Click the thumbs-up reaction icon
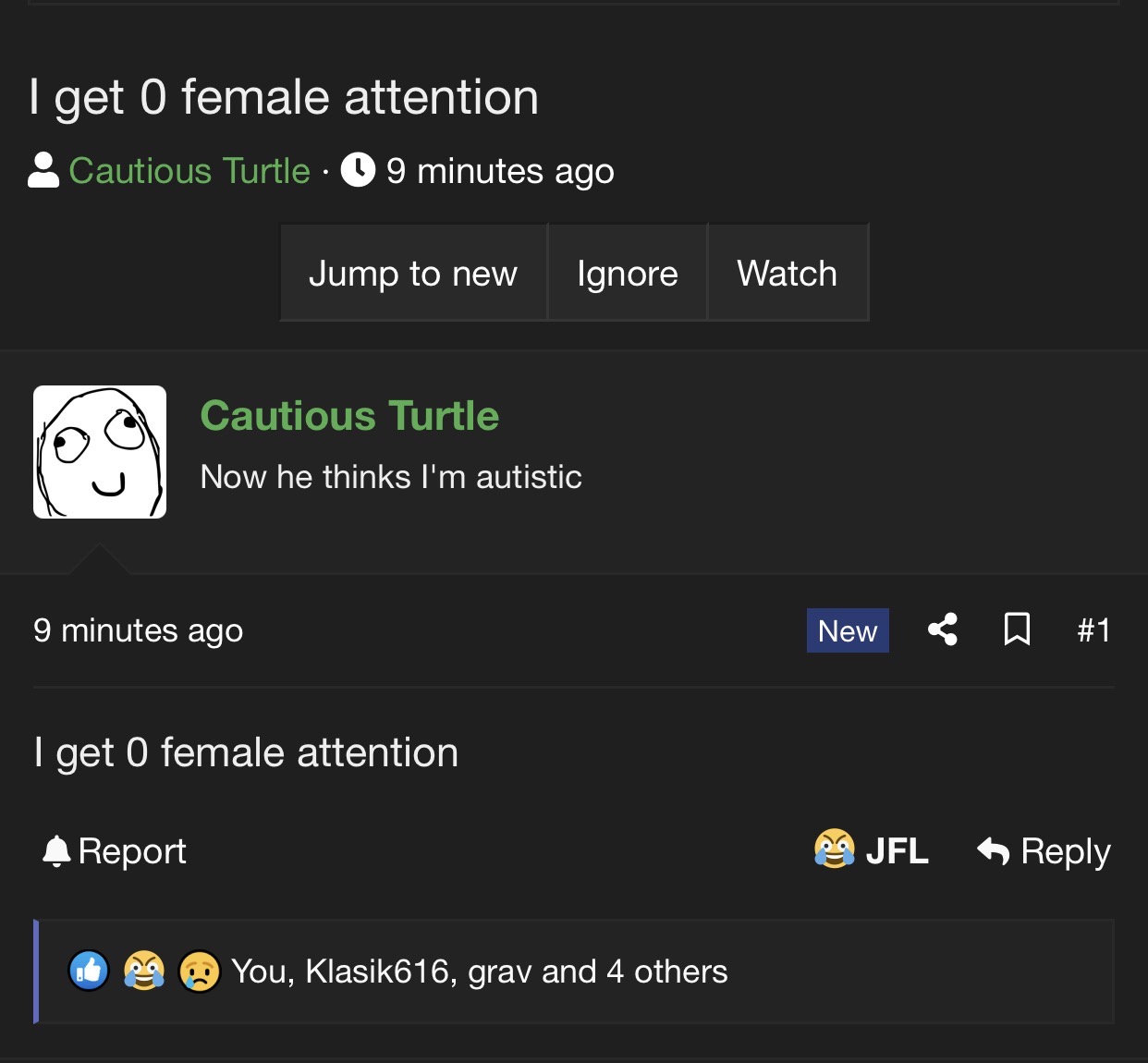This screenshot has height=1063, width=1148. tap(89, 971)
